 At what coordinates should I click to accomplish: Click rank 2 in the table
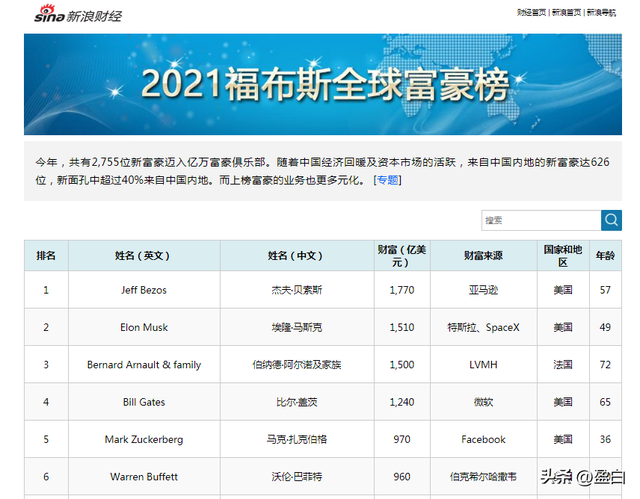tap(46, 327)
